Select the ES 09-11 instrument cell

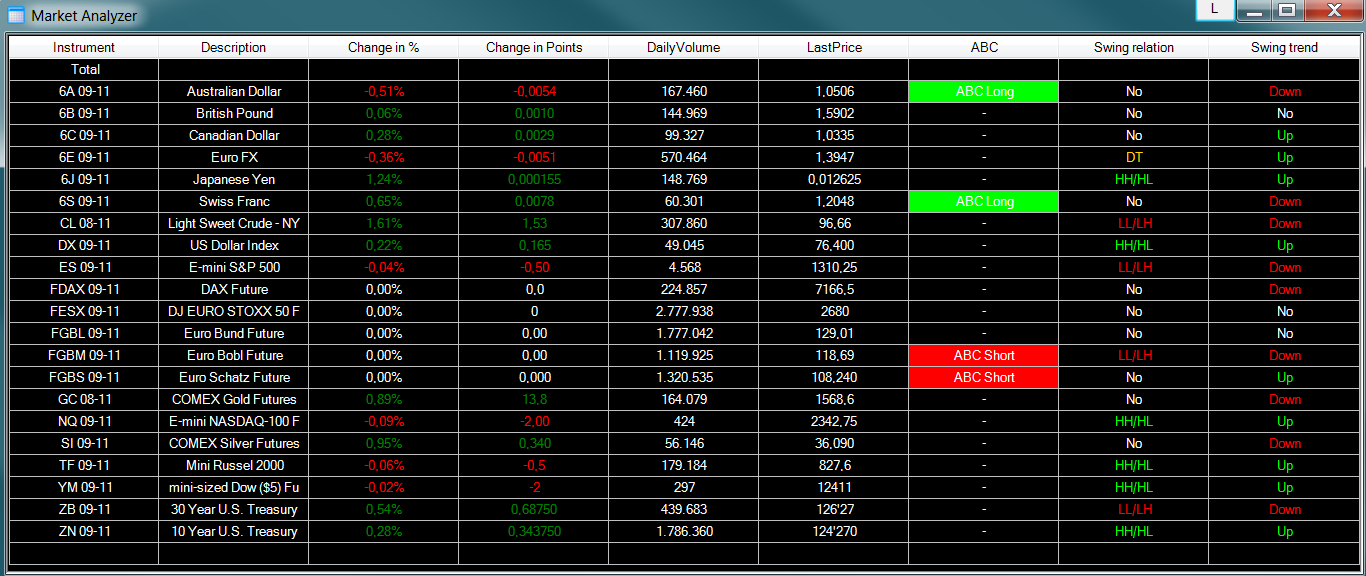(x=84, y=267)
